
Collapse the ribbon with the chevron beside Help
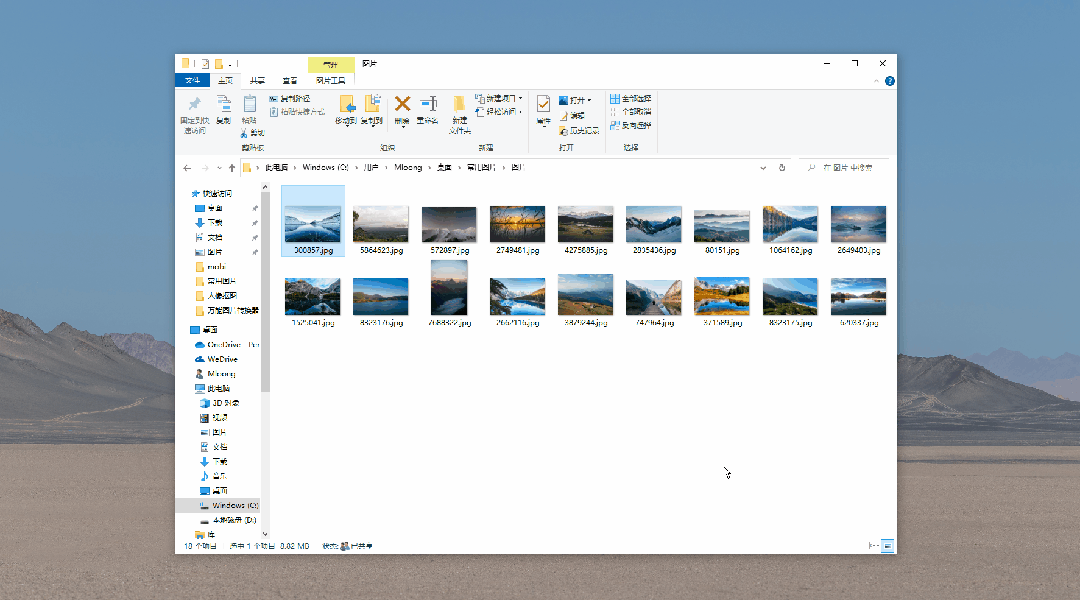pos(876,81)
